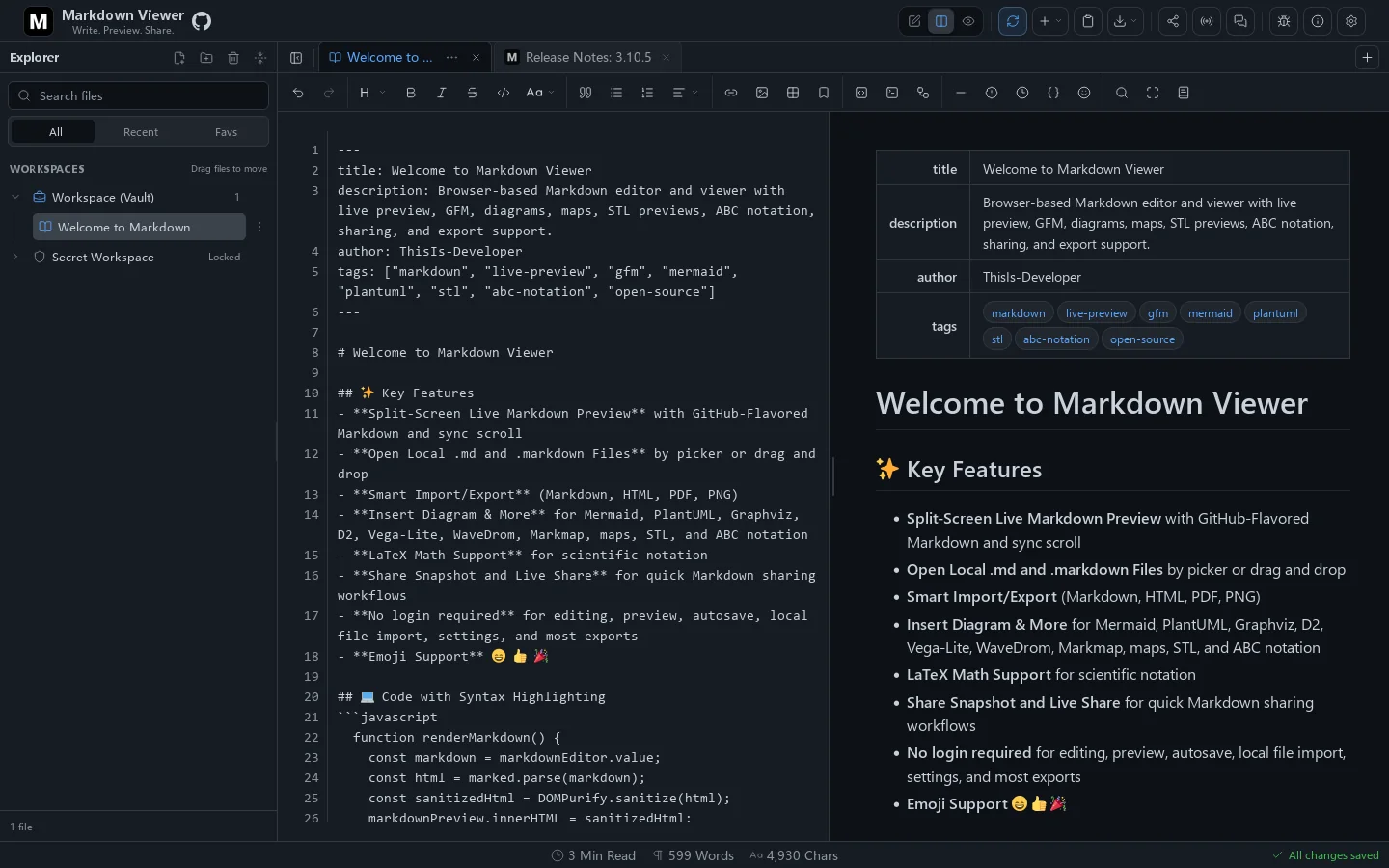Open the text alignment dropdown
Image resolution: width=1389 pixels, height=868 pixels.
(x=685, y=93)
